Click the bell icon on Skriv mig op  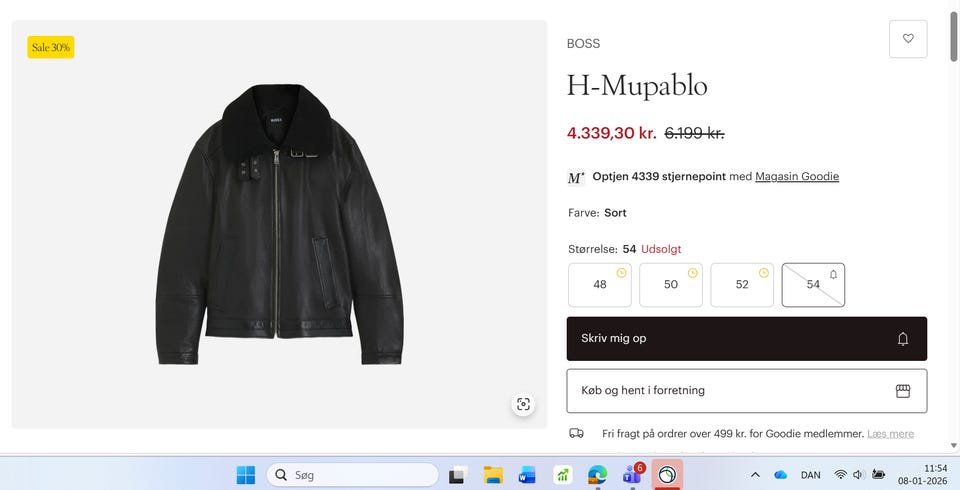tap(903, 339)
